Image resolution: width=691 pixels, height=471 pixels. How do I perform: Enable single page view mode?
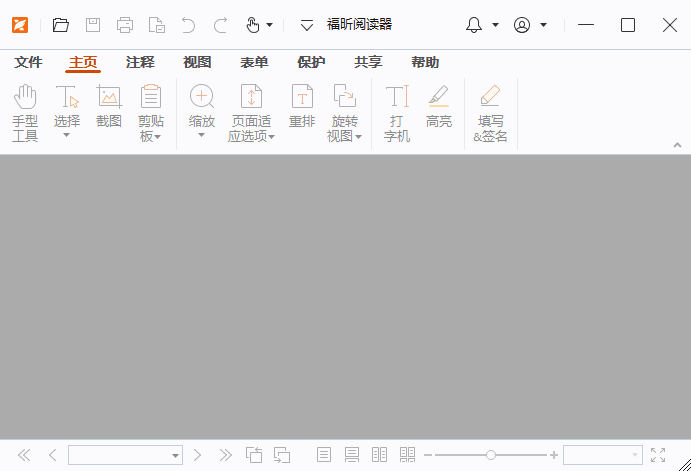324,455
